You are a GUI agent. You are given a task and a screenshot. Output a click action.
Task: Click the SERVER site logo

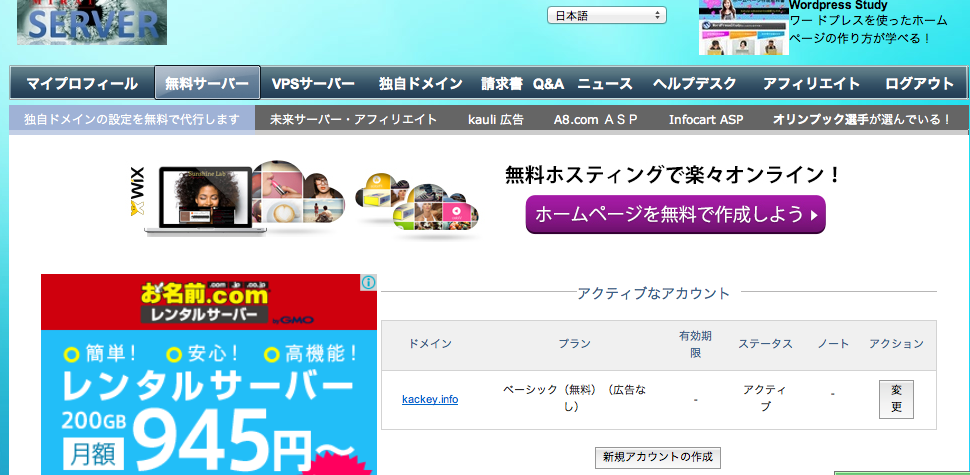tap(92, 23)
